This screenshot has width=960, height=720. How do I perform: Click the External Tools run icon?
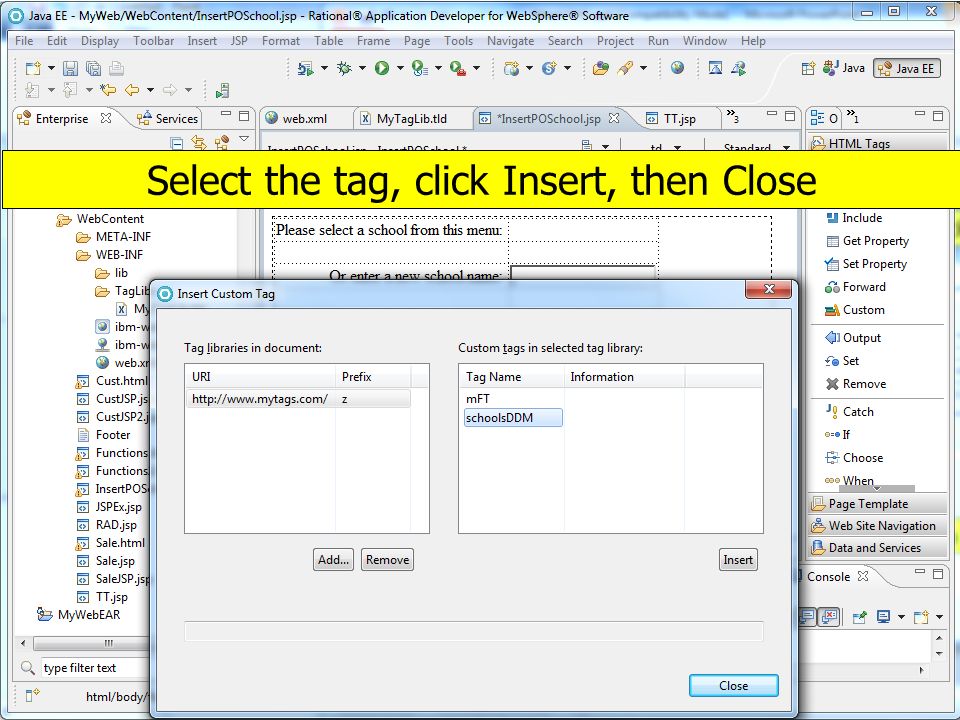[458, 68]
